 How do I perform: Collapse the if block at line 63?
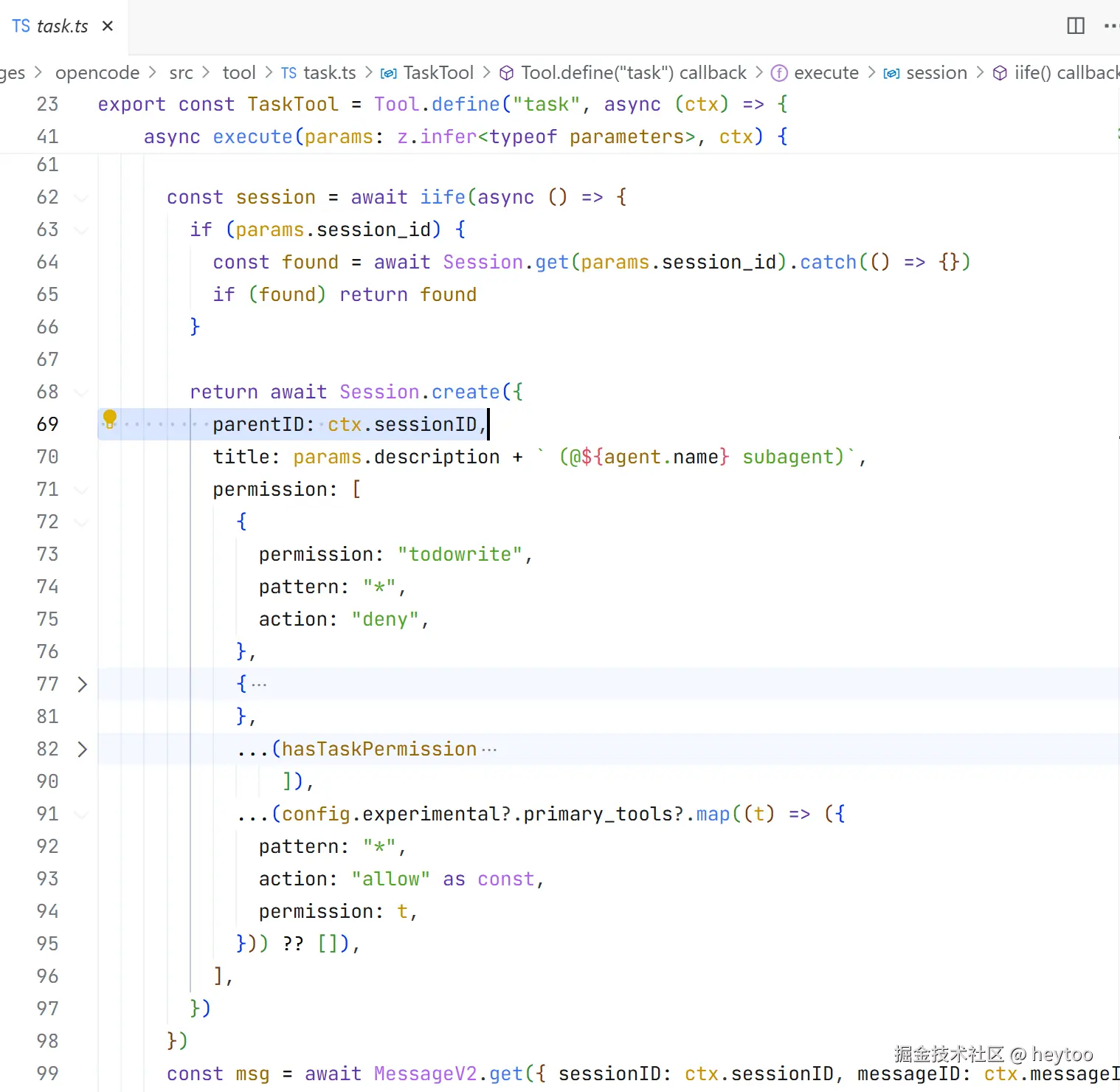(82, 229)
